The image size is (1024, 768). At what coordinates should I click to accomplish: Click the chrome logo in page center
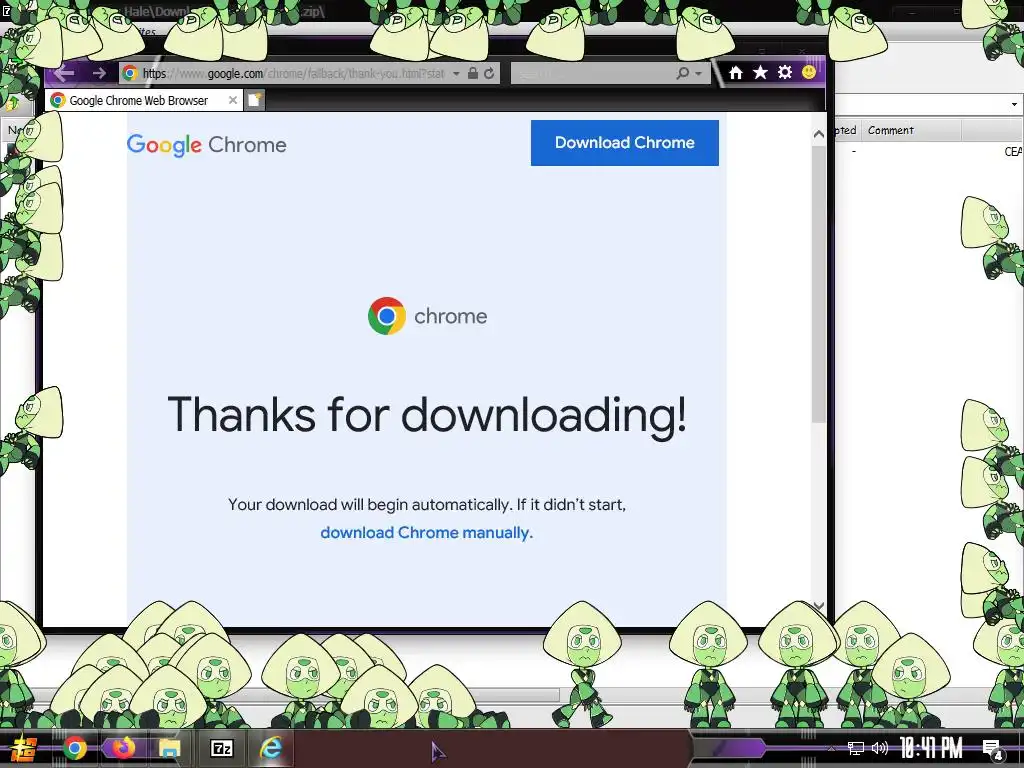[x=427, y=316]
